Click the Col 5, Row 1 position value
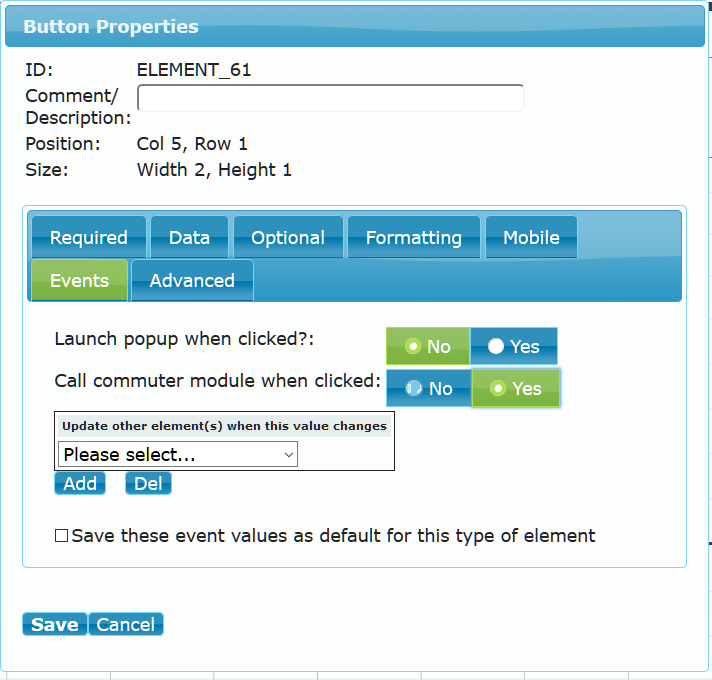Screen dimensions: 712x680 pos(192,144)
